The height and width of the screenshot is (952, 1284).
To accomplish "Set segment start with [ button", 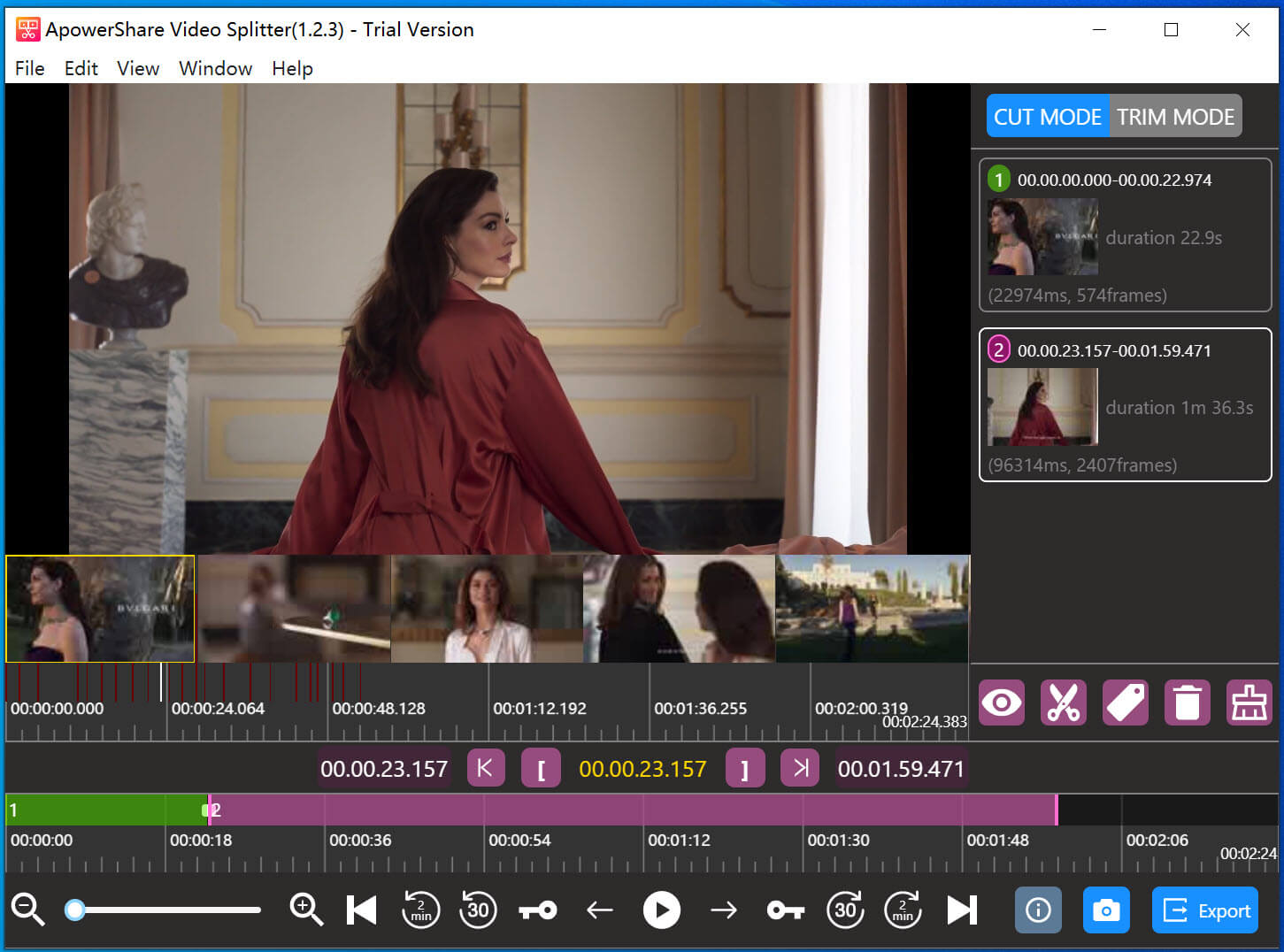I will tap(541, 769).
